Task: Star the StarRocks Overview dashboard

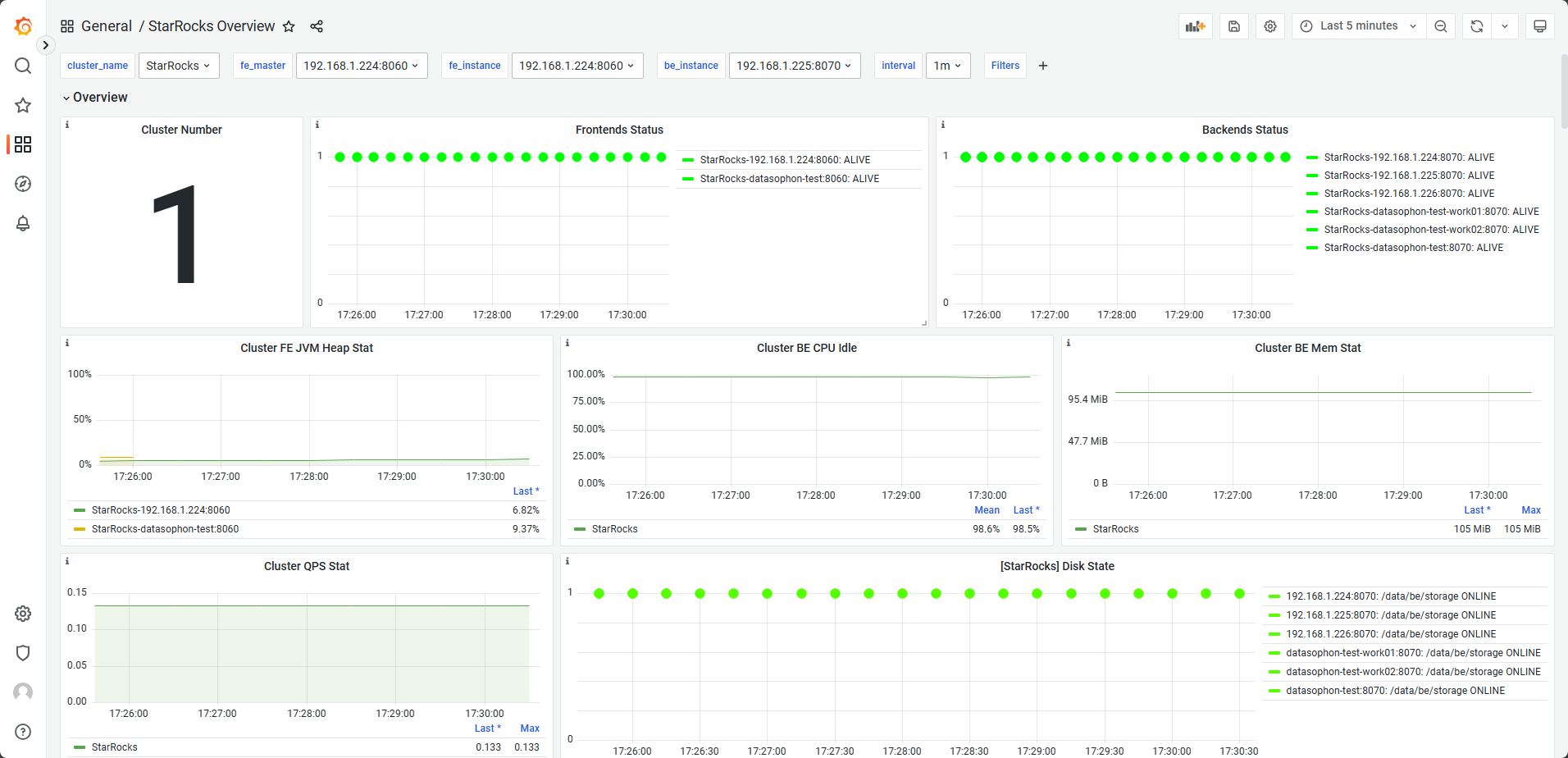Action: pos(289,26)
